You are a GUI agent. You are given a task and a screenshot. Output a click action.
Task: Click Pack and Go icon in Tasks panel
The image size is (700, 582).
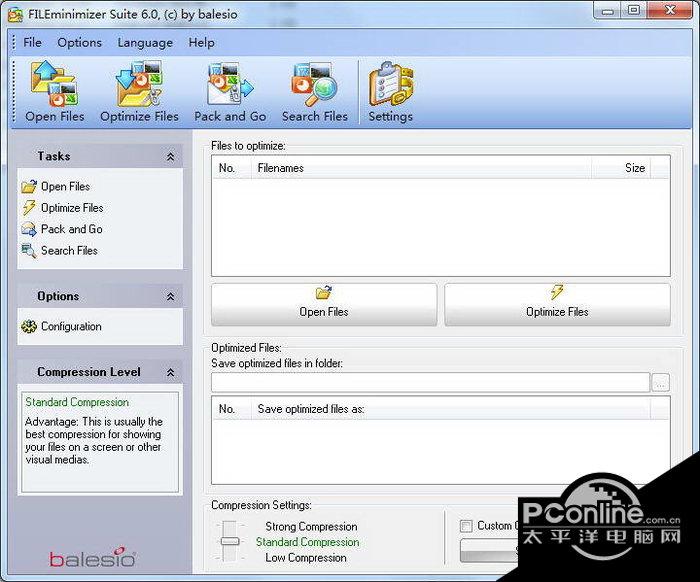click(x=29, y=229)
